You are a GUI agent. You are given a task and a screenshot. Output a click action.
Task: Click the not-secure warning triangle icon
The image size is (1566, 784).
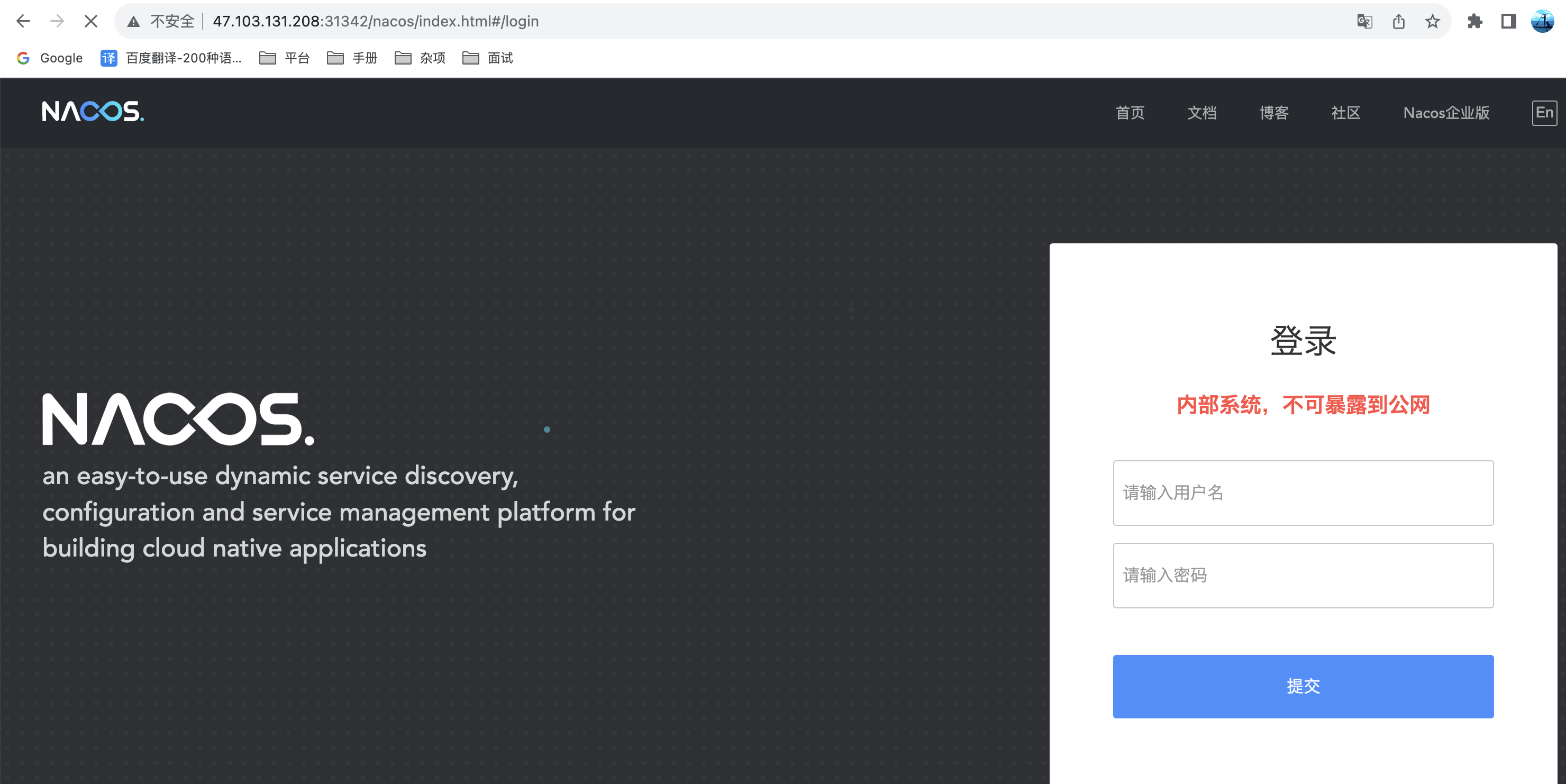click(133, 22)
